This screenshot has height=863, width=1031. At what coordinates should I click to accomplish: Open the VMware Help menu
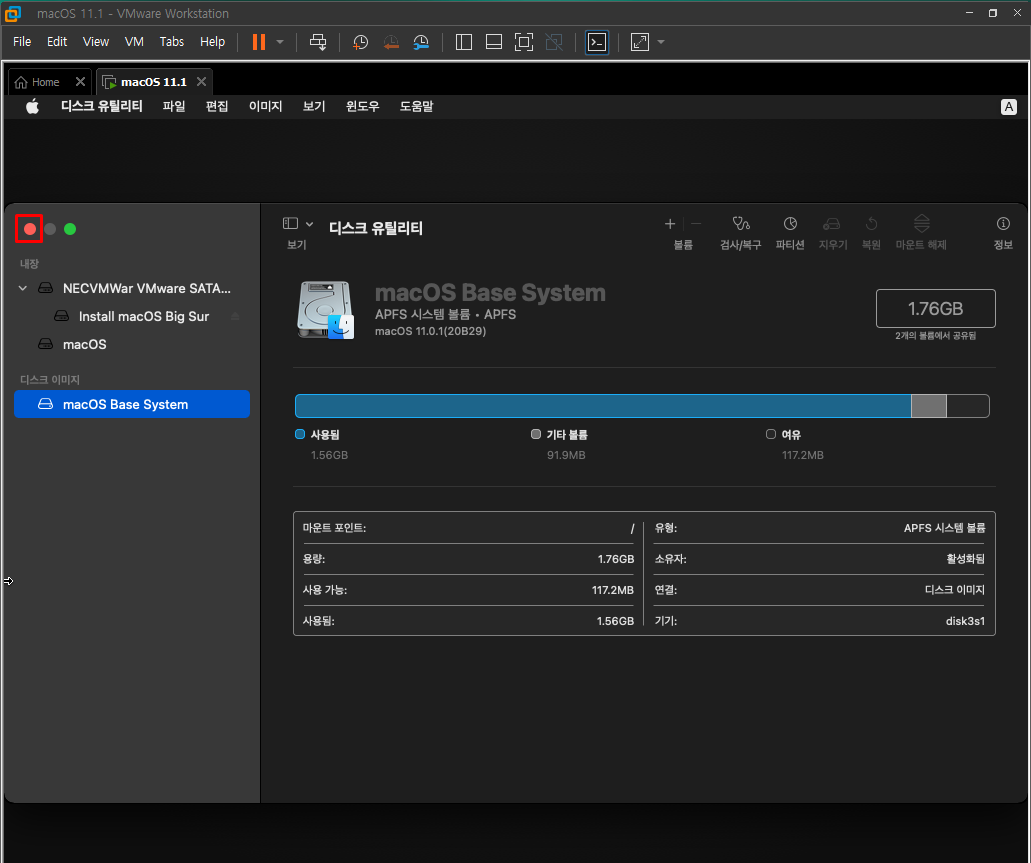[212, 41]
